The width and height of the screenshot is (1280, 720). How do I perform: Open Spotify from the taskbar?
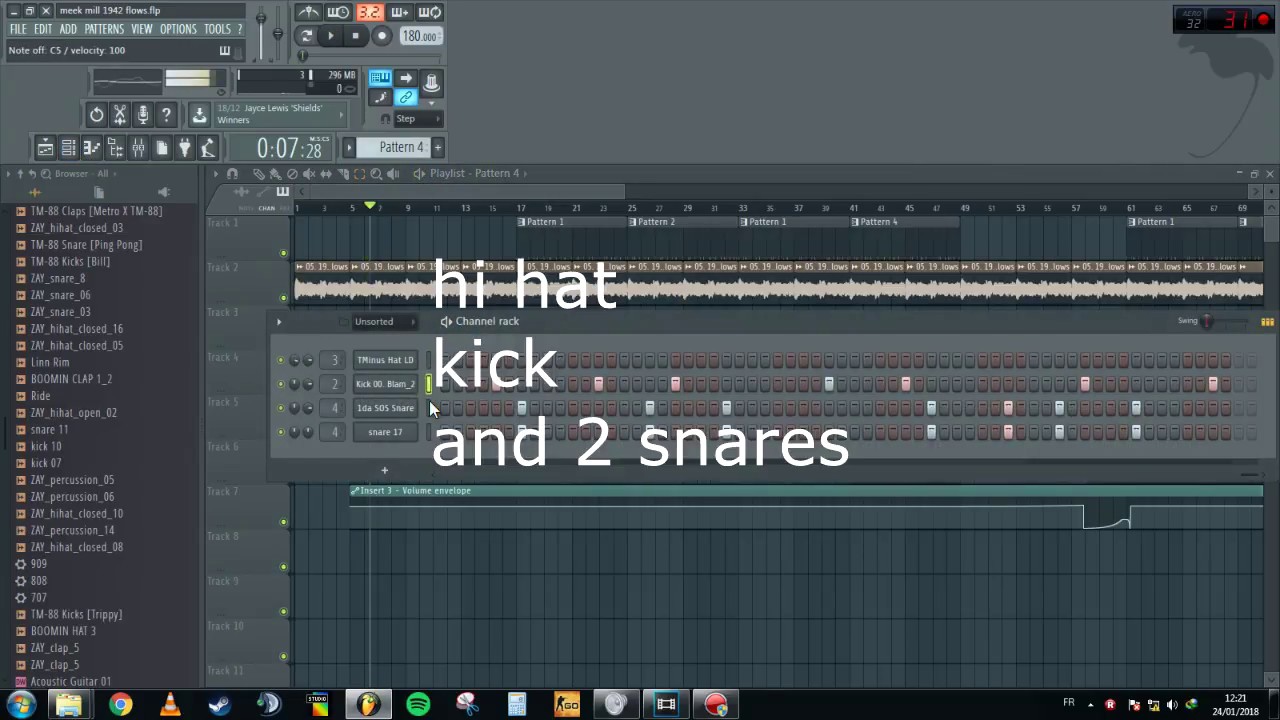pos(418,705)
